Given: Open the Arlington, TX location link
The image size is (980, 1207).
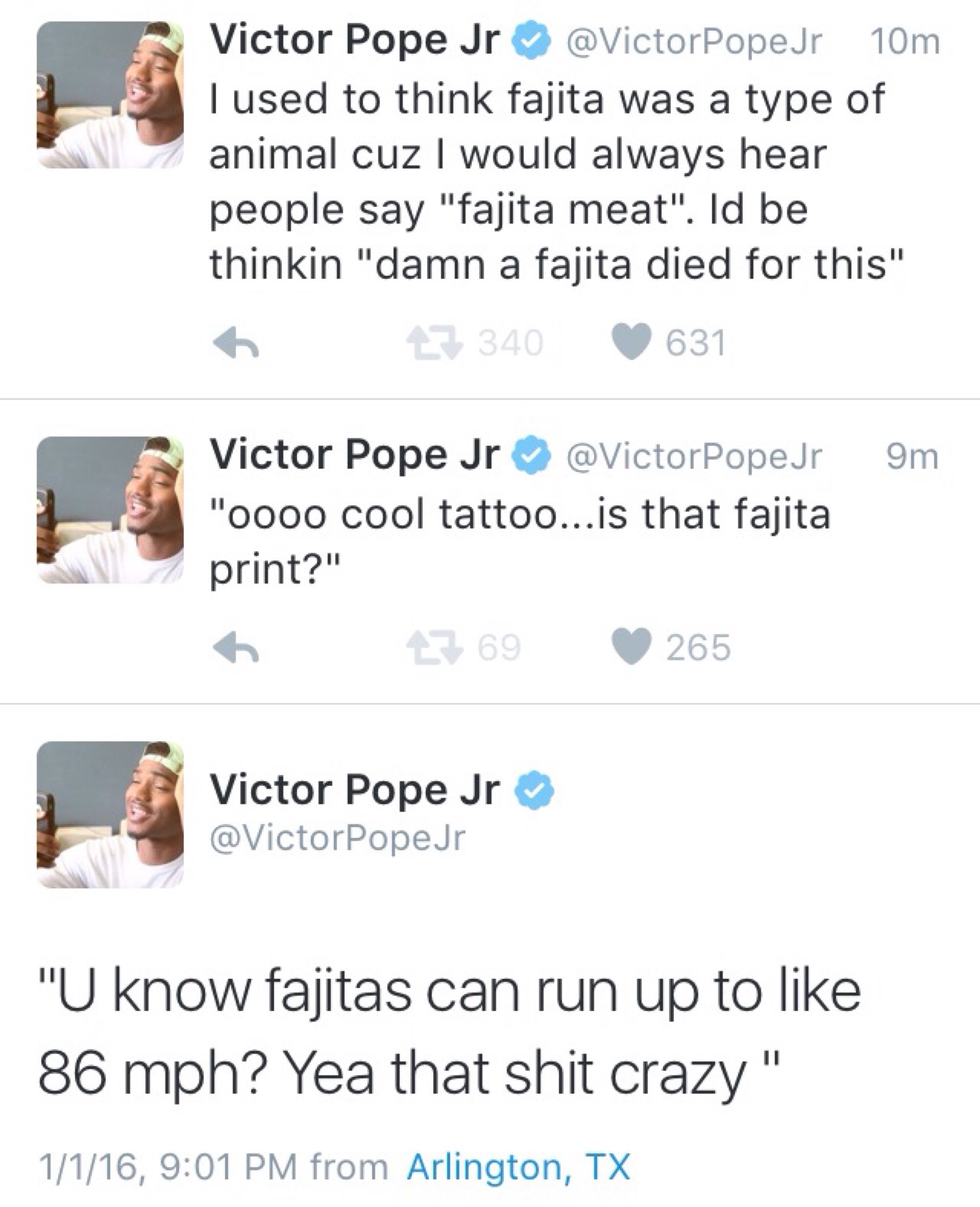Looking at the screenshot, I should tap(518, 1167).
